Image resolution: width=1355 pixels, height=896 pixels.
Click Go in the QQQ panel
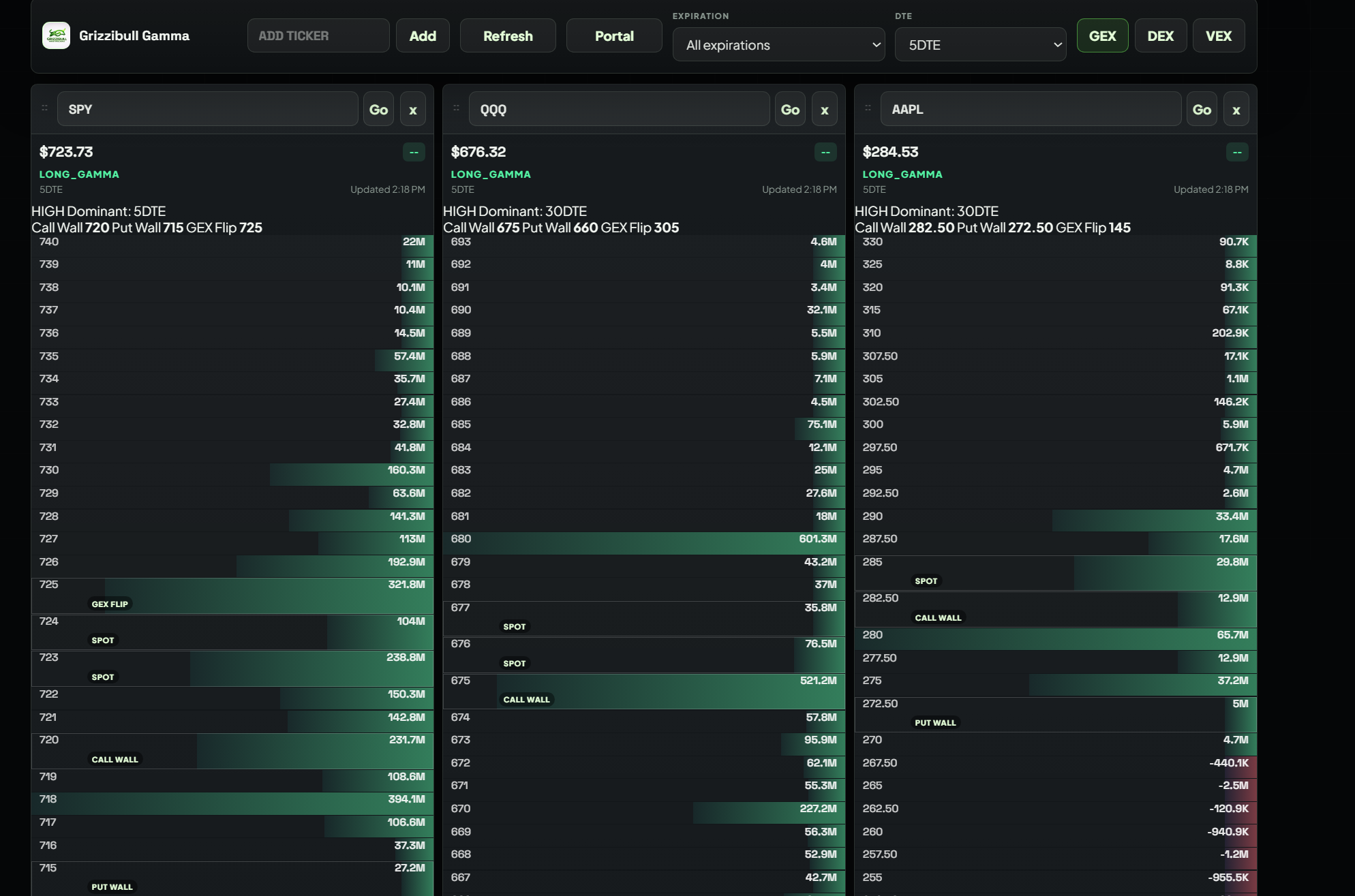coord(791,109)
